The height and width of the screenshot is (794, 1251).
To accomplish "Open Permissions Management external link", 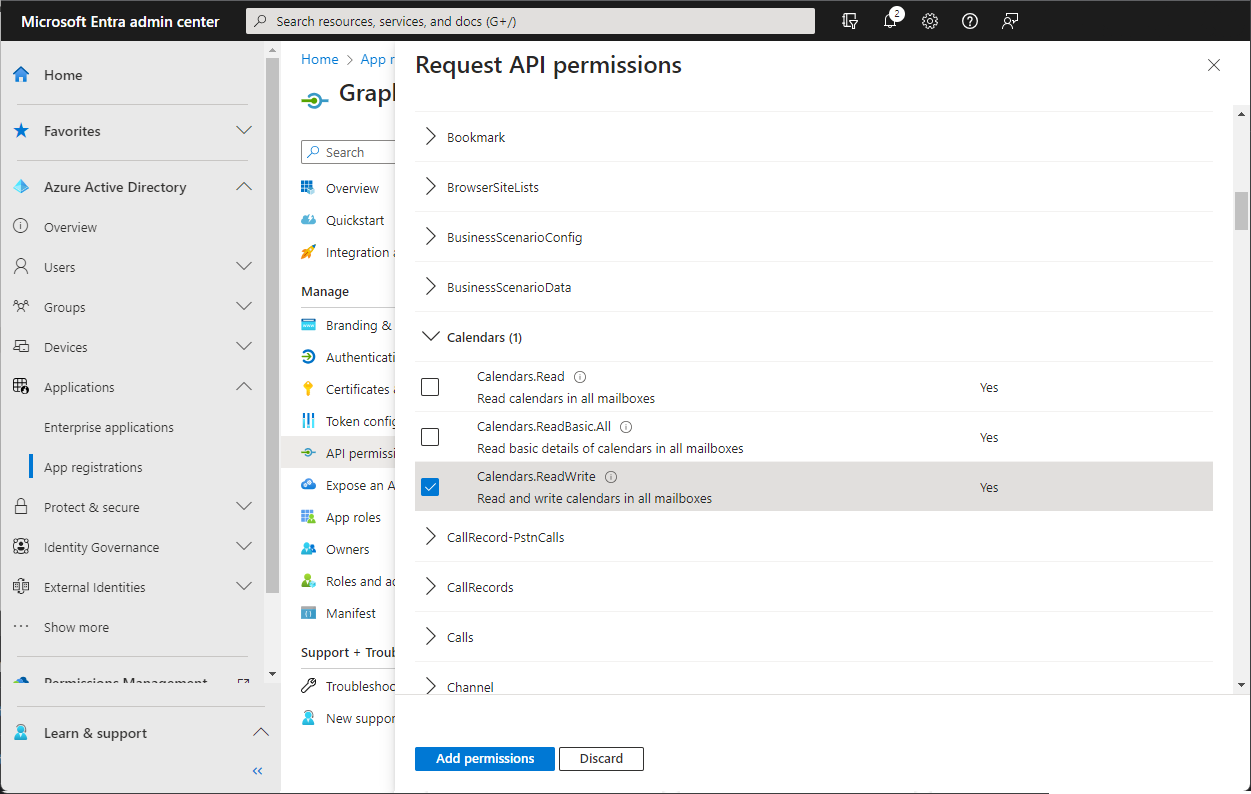I will pos(243,682).
